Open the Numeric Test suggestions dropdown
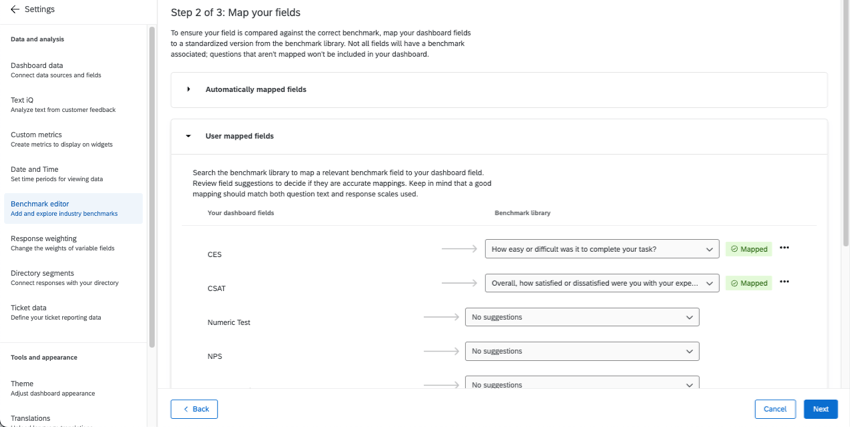This screenshot has width=850, height=427. click(x=582, y=317)
